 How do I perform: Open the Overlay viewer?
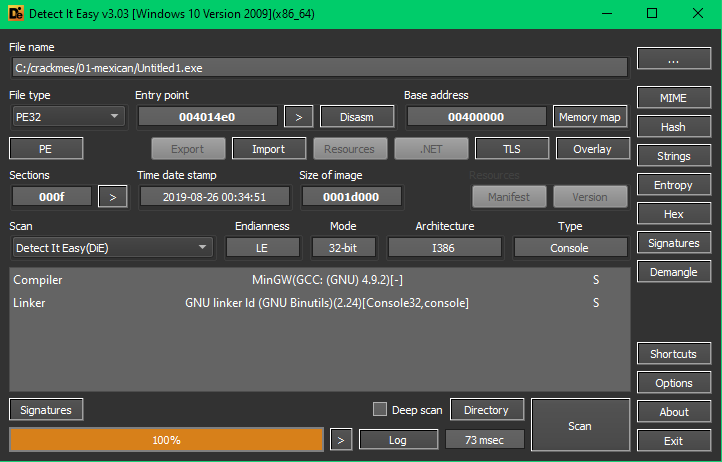(x=593, y=148)
